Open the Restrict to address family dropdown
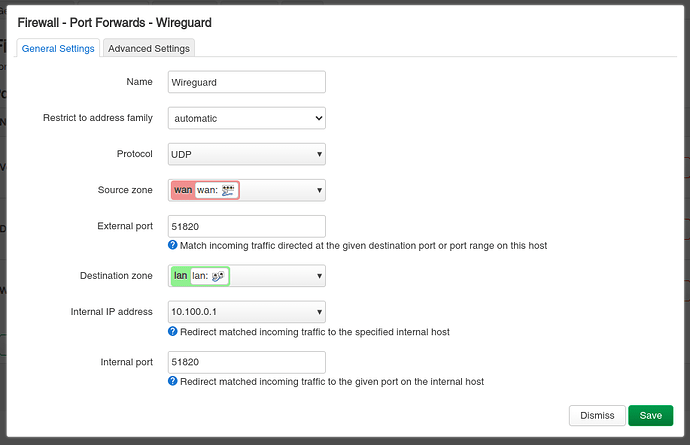Image resolution: width=690 pixels, height=445 pixels. [246, 118]
